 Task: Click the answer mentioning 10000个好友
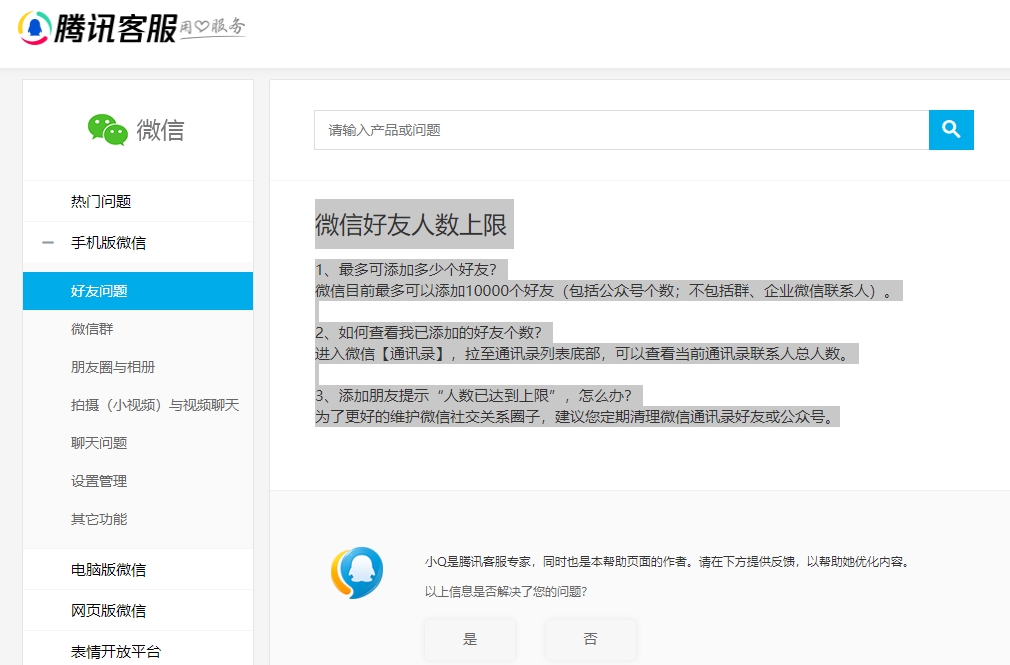pos(604,291)
